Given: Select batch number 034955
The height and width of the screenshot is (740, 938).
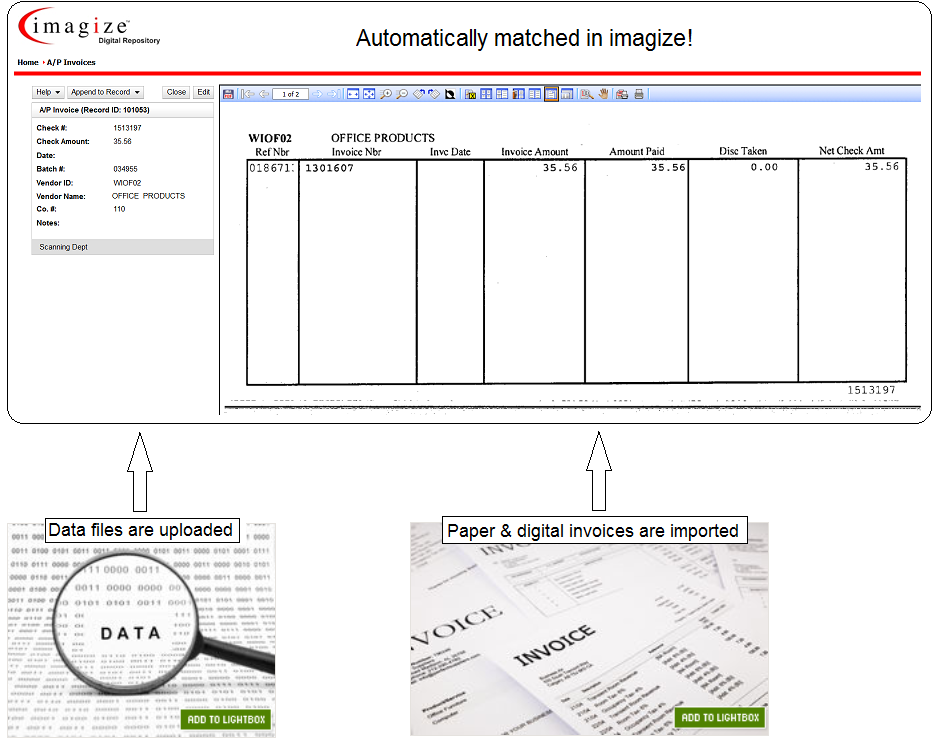Looking at the screenshot, I should click(125, 169).
